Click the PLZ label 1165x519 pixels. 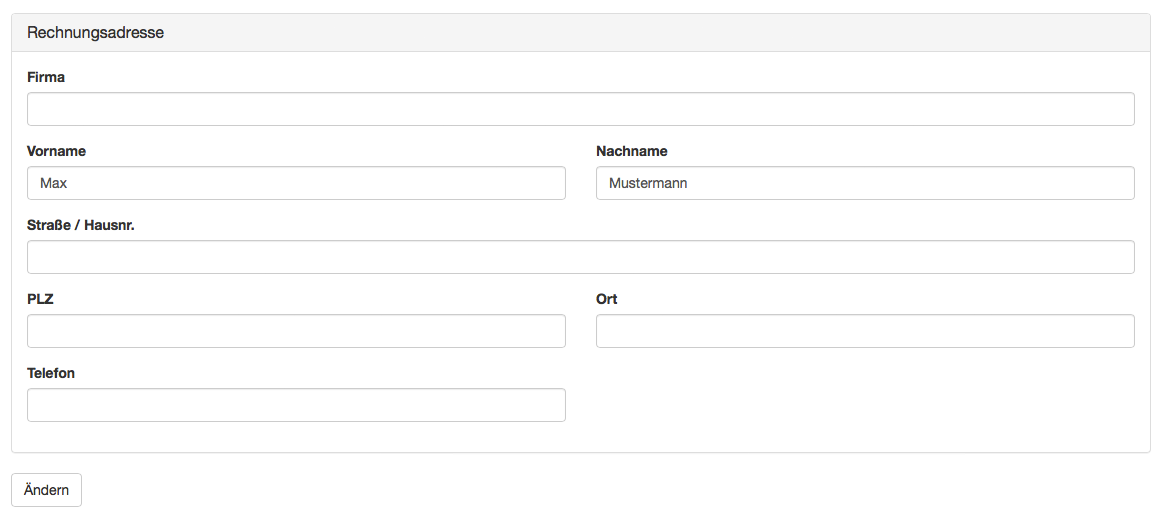(40, 299)
